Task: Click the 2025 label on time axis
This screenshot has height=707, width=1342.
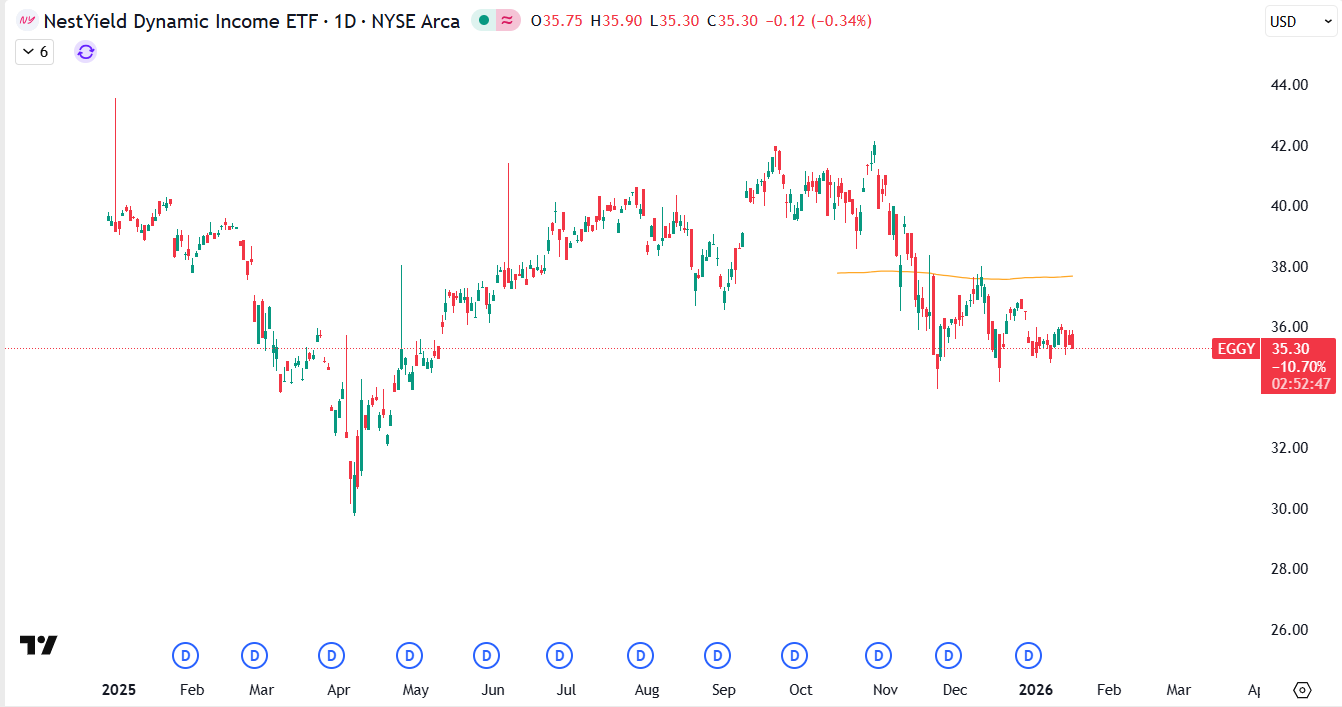Action: coord(119,690)
